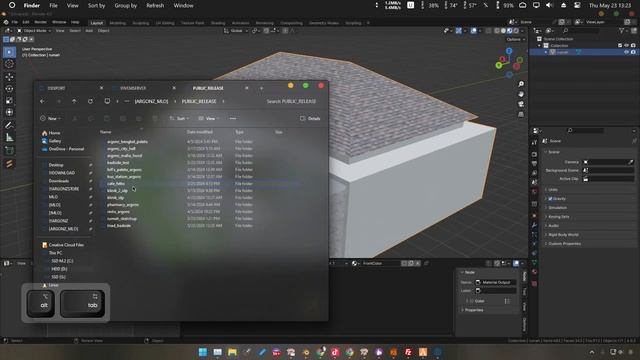The height and width of the screenshot is (360, 640).
Task: Open the Global transform orientation dropdown
Action: pos(236,31)
